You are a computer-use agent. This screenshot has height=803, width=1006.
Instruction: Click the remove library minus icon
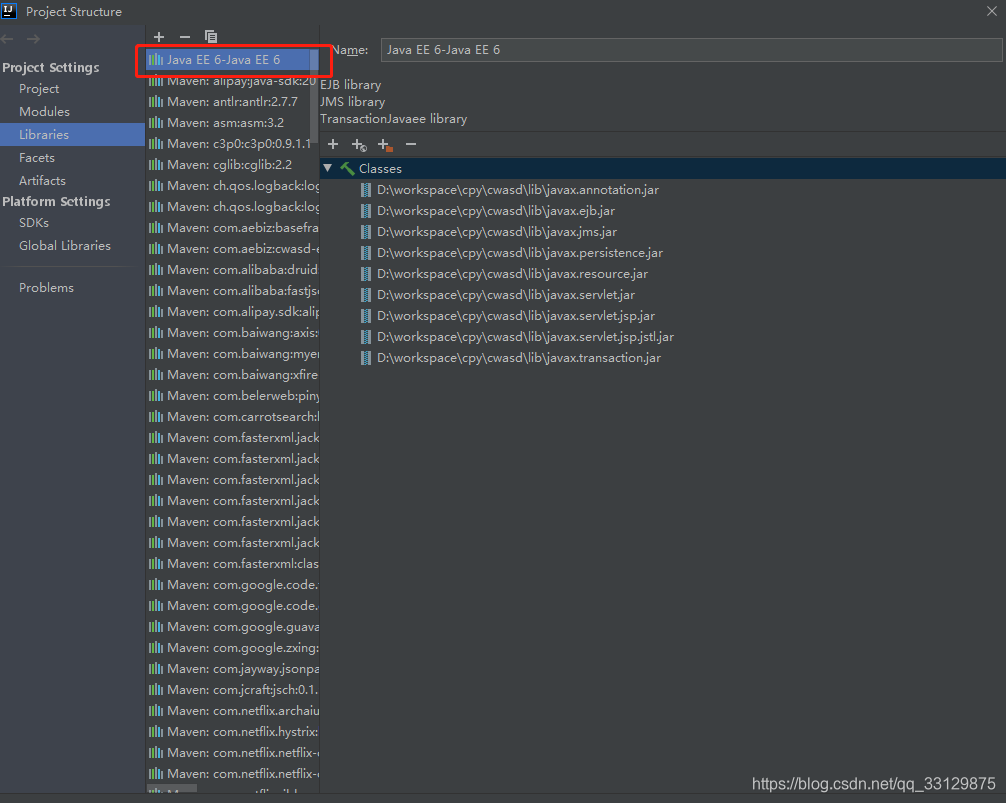pos(184,37)
